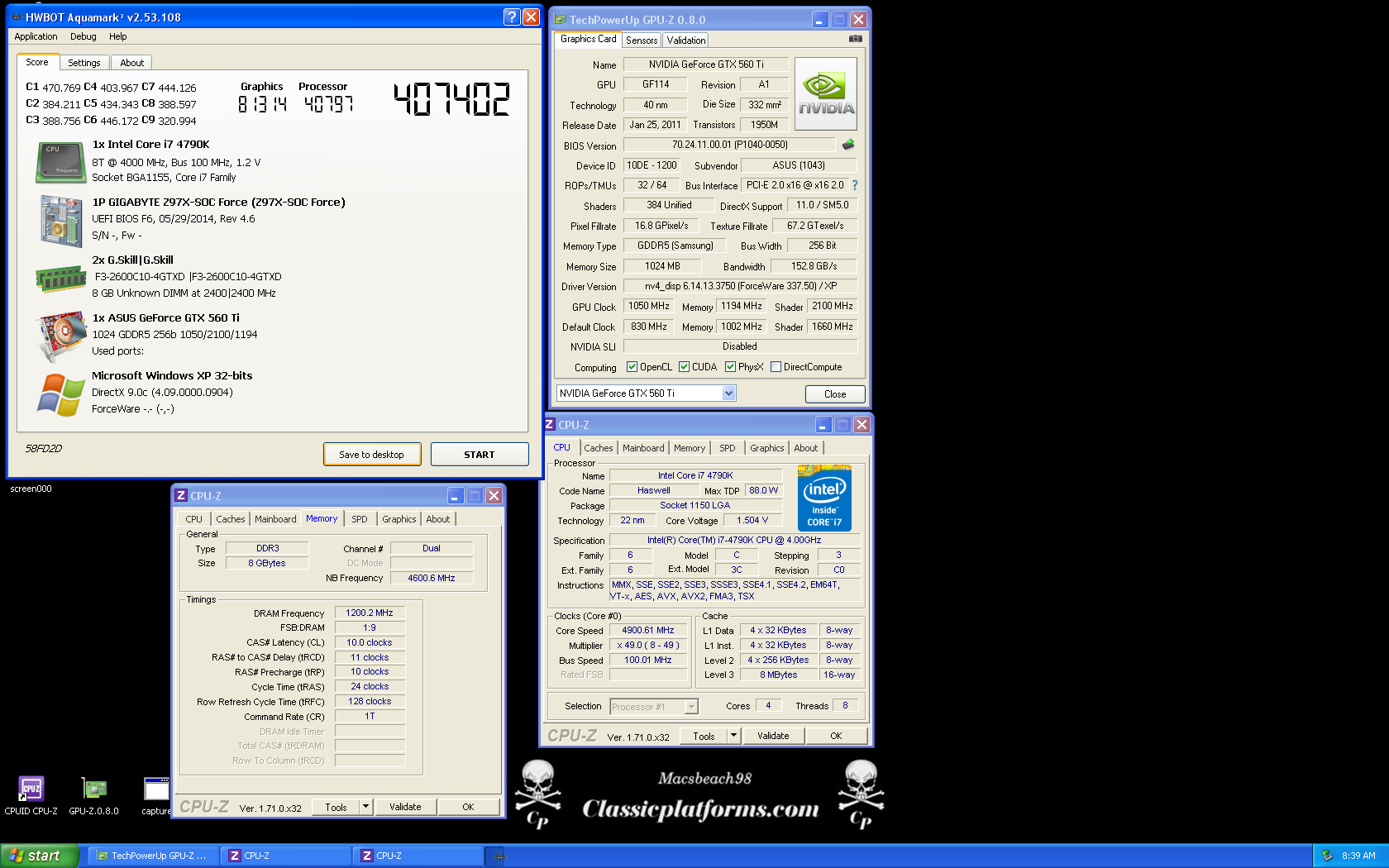1389x868 pixels.
Task: Click the Close button in GPU-Z
Action: [835, 394]
